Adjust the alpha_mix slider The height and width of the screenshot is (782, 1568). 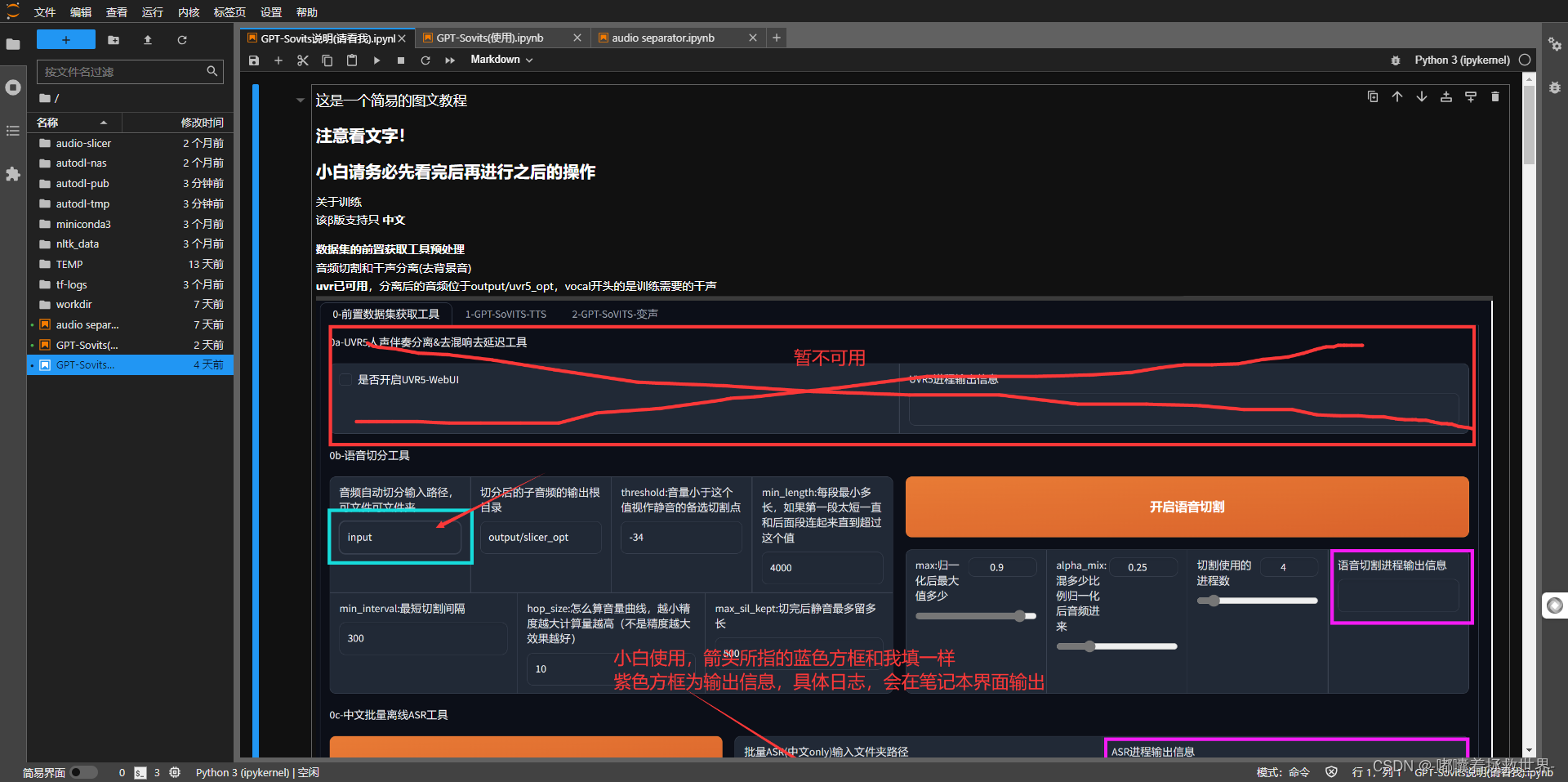point(1116,646)
